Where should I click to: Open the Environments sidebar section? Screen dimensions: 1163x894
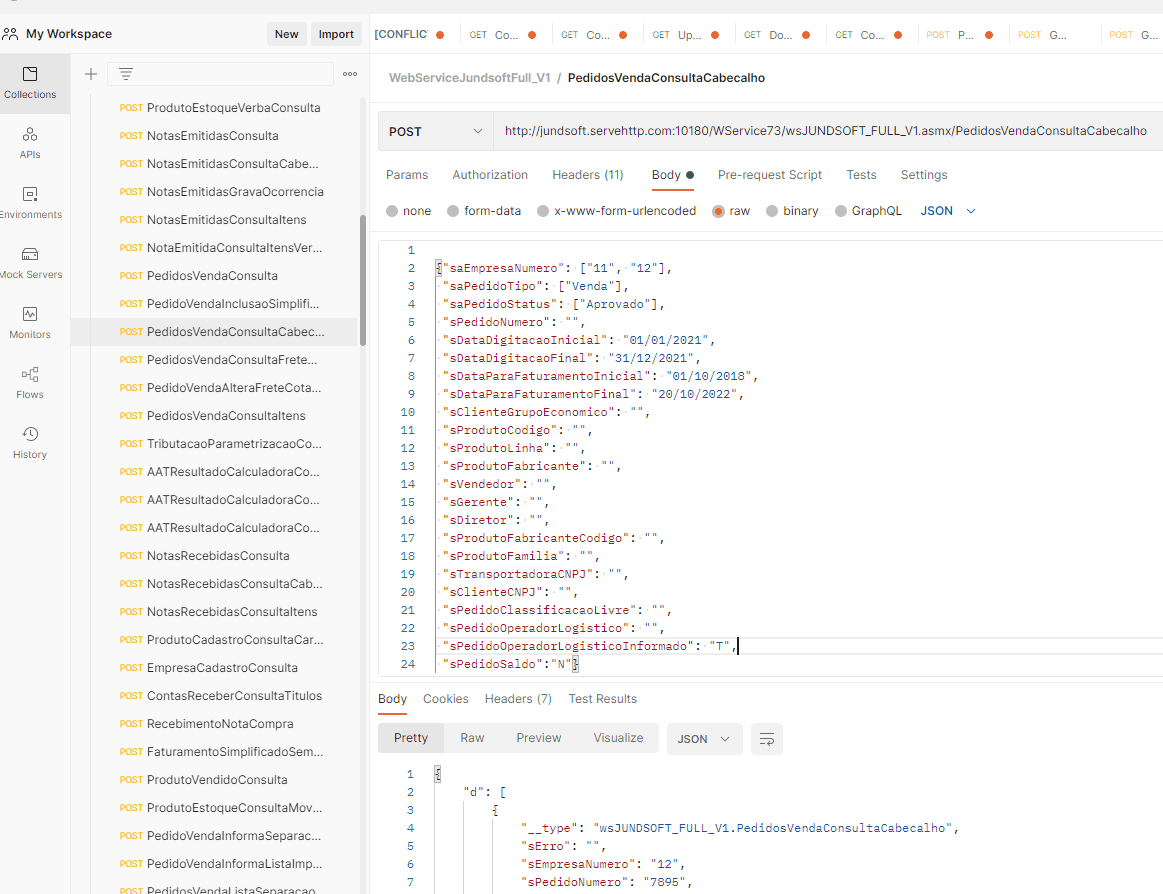point(30,202)
